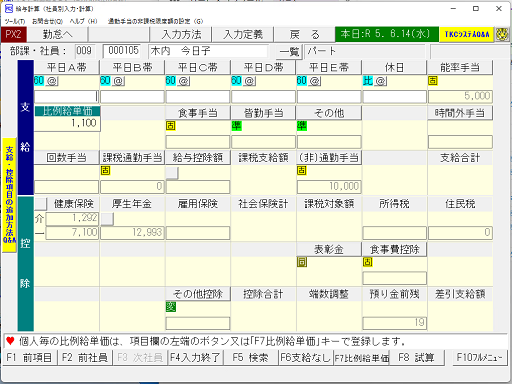Click the green 変 badge under その他控除
Image resolution: width=512 pixels, height=384 pixels.
(171, 307)
